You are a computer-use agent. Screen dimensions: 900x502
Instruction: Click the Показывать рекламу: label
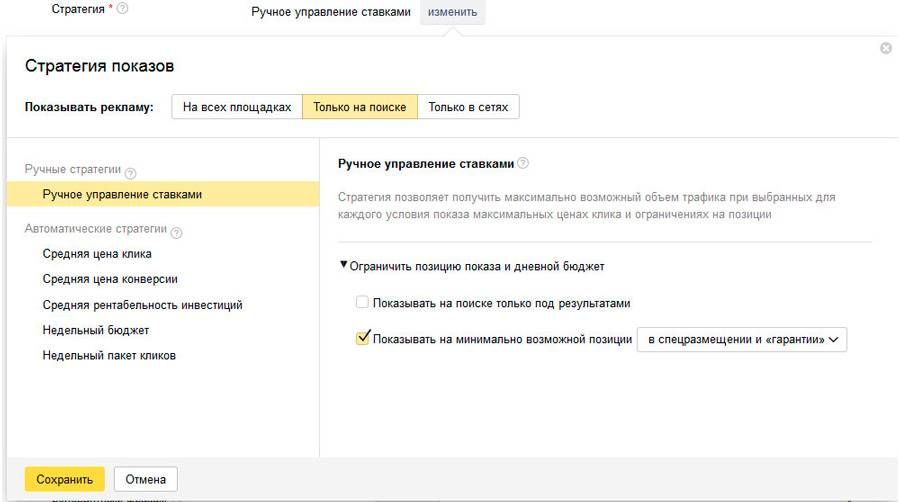[x=89, y=107]
